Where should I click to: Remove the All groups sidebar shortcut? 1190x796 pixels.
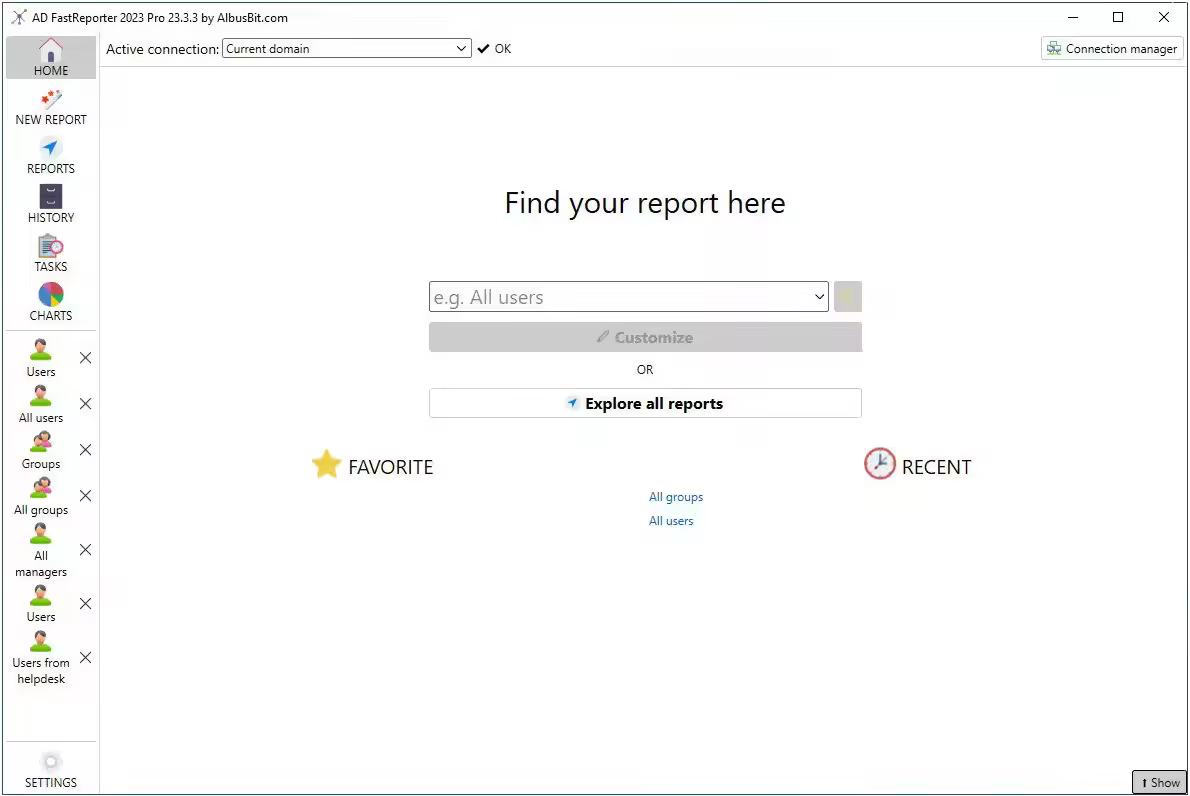tap(86, 496)
